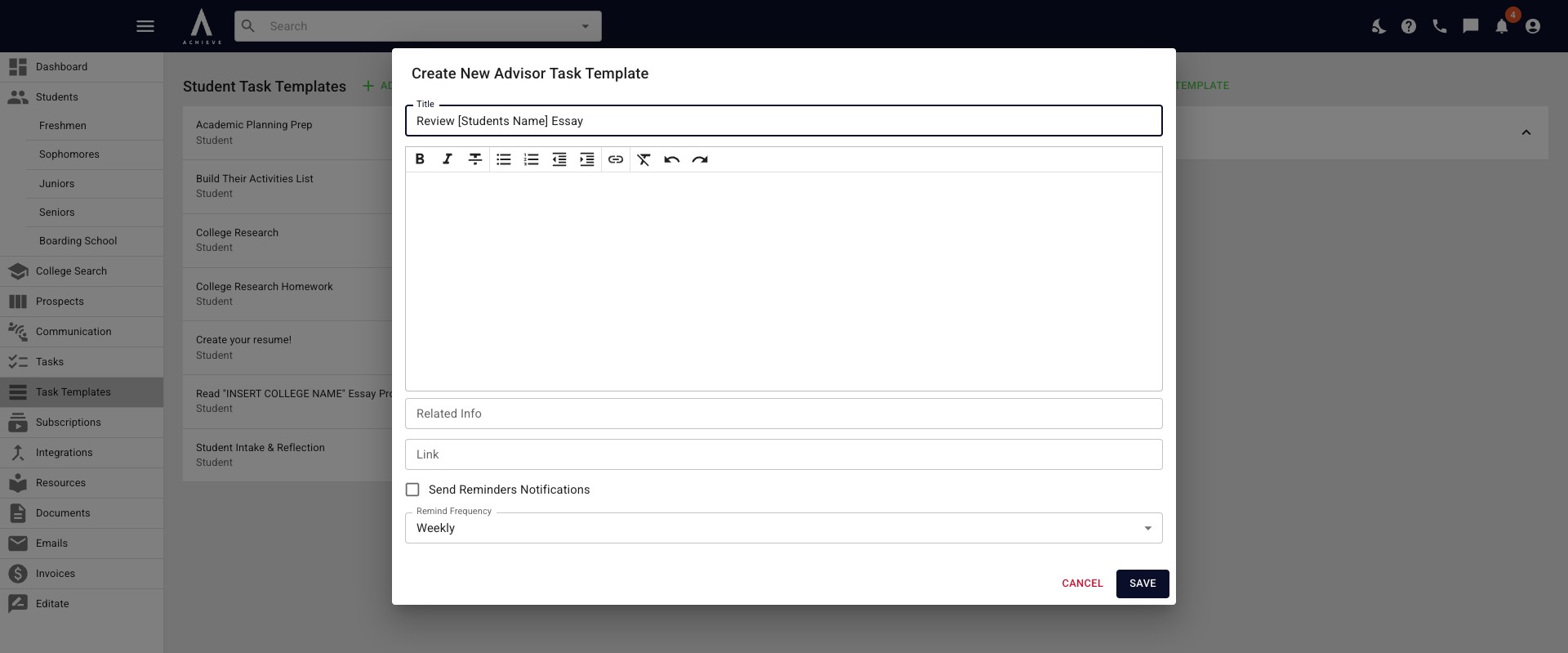Click the Invoices dollar icon
Image resolution: width=1568 pixels, height=653 pixels.
click(x=18, y=574)
